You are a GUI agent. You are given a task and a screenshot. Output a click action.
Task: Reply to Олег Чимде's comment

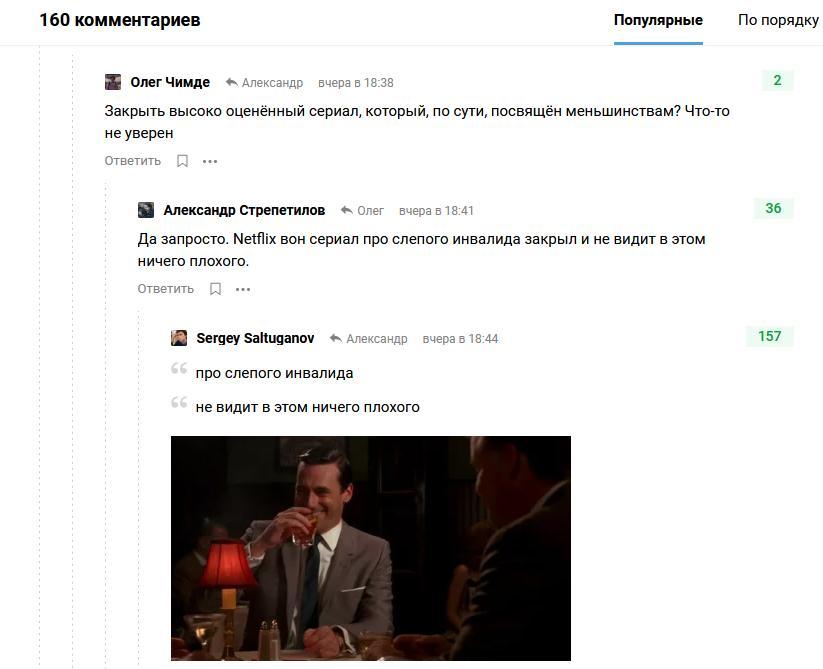coord(133,161)
